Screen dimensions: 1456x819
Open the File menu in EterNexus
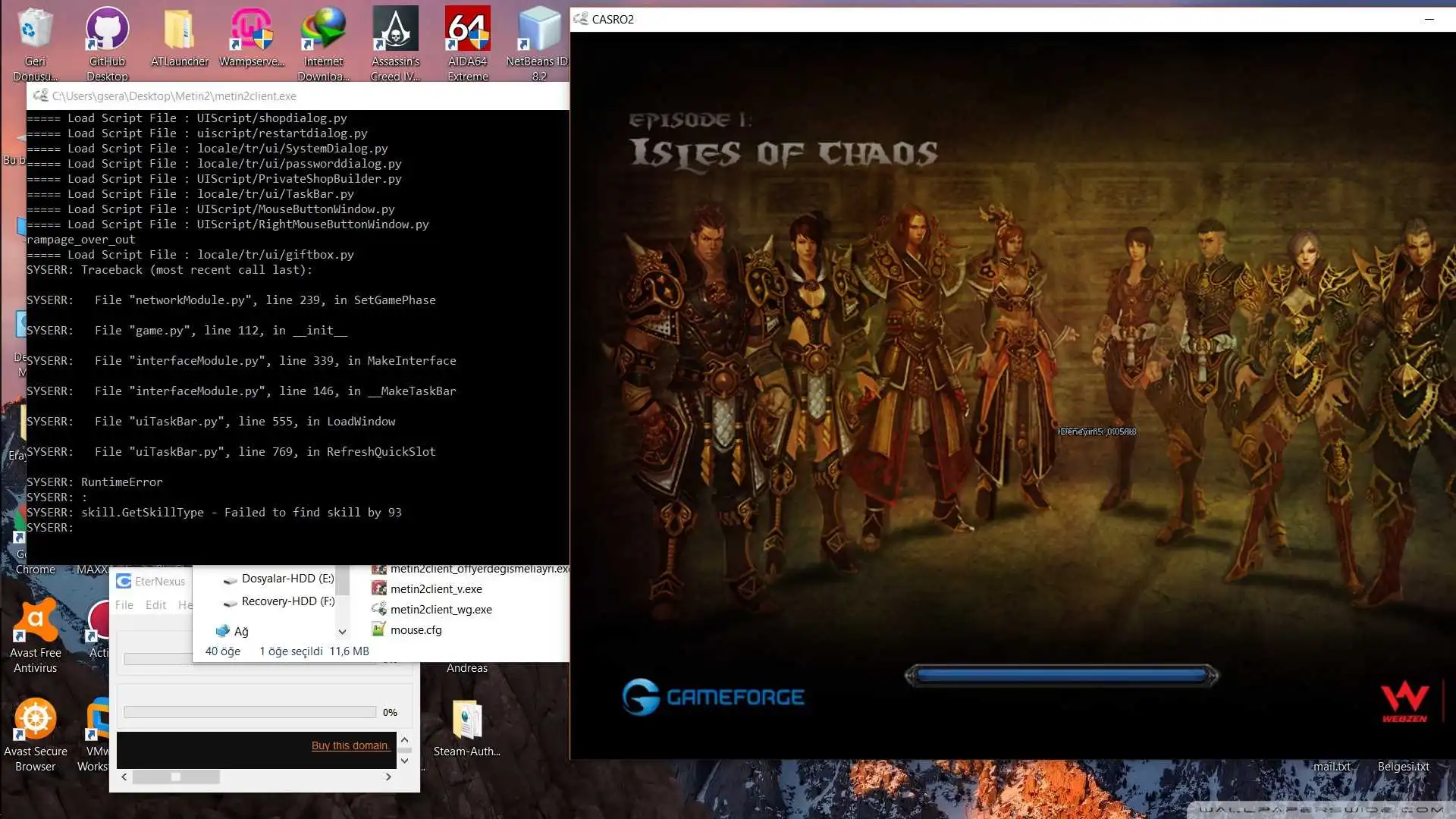[124, 604]
